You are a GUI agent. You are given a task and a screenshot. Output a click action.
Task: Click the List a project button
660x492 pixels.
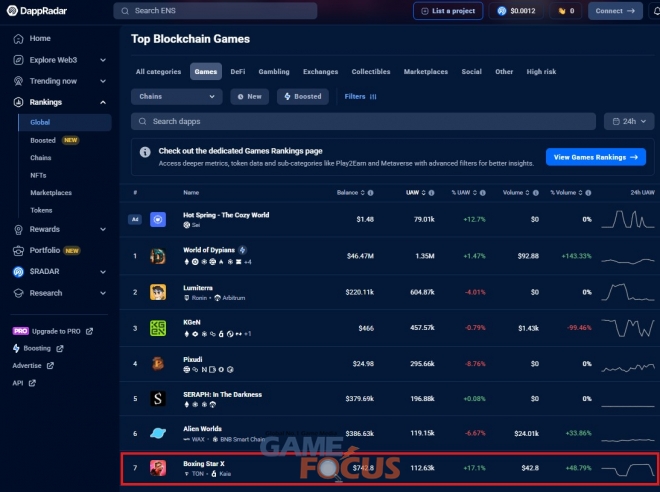(448, 11)
